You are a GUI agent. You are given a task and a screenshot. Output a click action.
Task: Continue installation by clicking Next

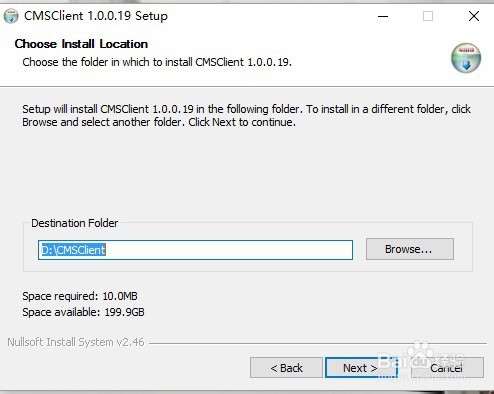click(361, 368)
